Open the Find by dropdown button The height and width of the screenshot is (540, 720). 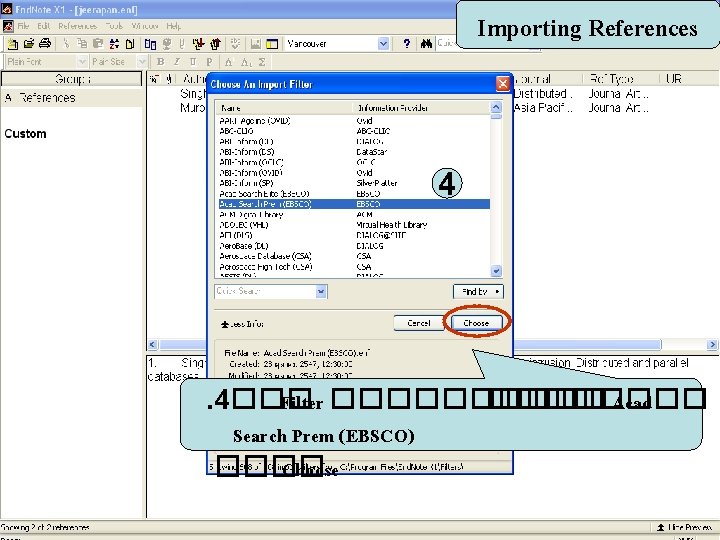tap(478, 292)
